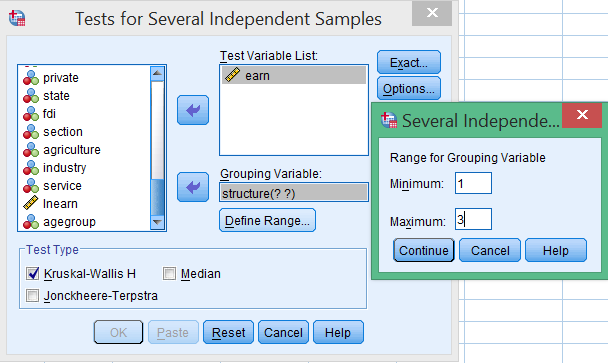Select the agriculture variable in list

tap(72, 150)
